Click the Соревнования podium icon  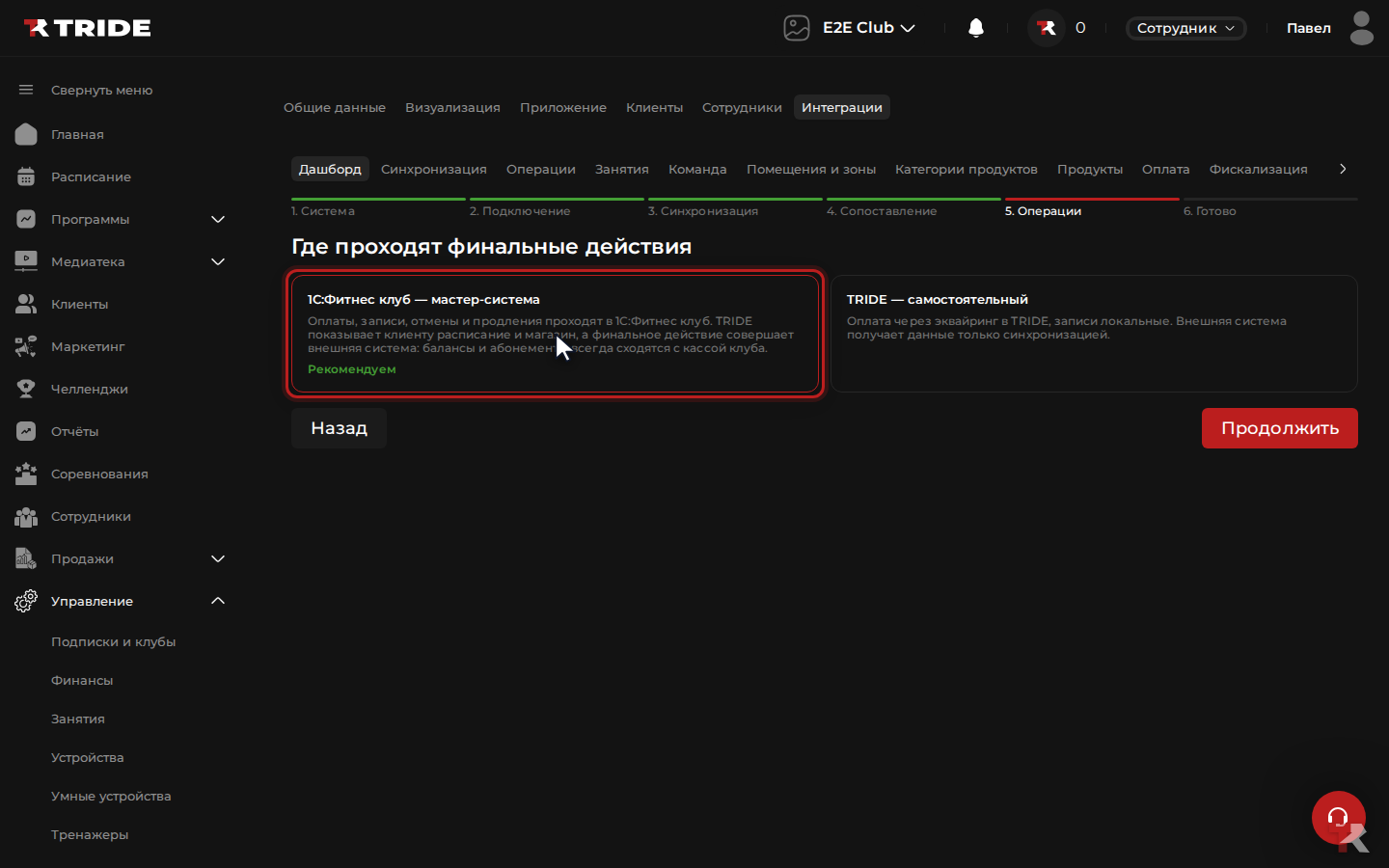click(26, 474)
